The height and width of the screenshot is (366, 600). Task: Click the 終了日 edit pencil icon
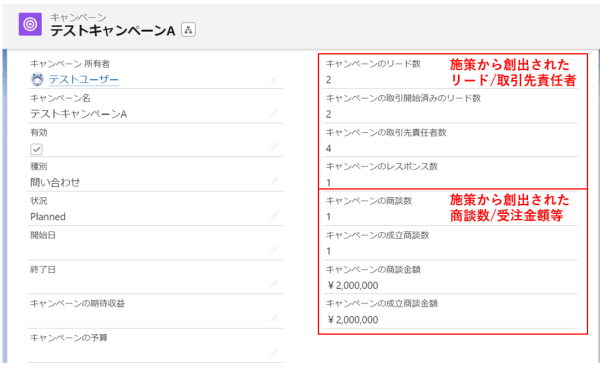coord(274,284)
